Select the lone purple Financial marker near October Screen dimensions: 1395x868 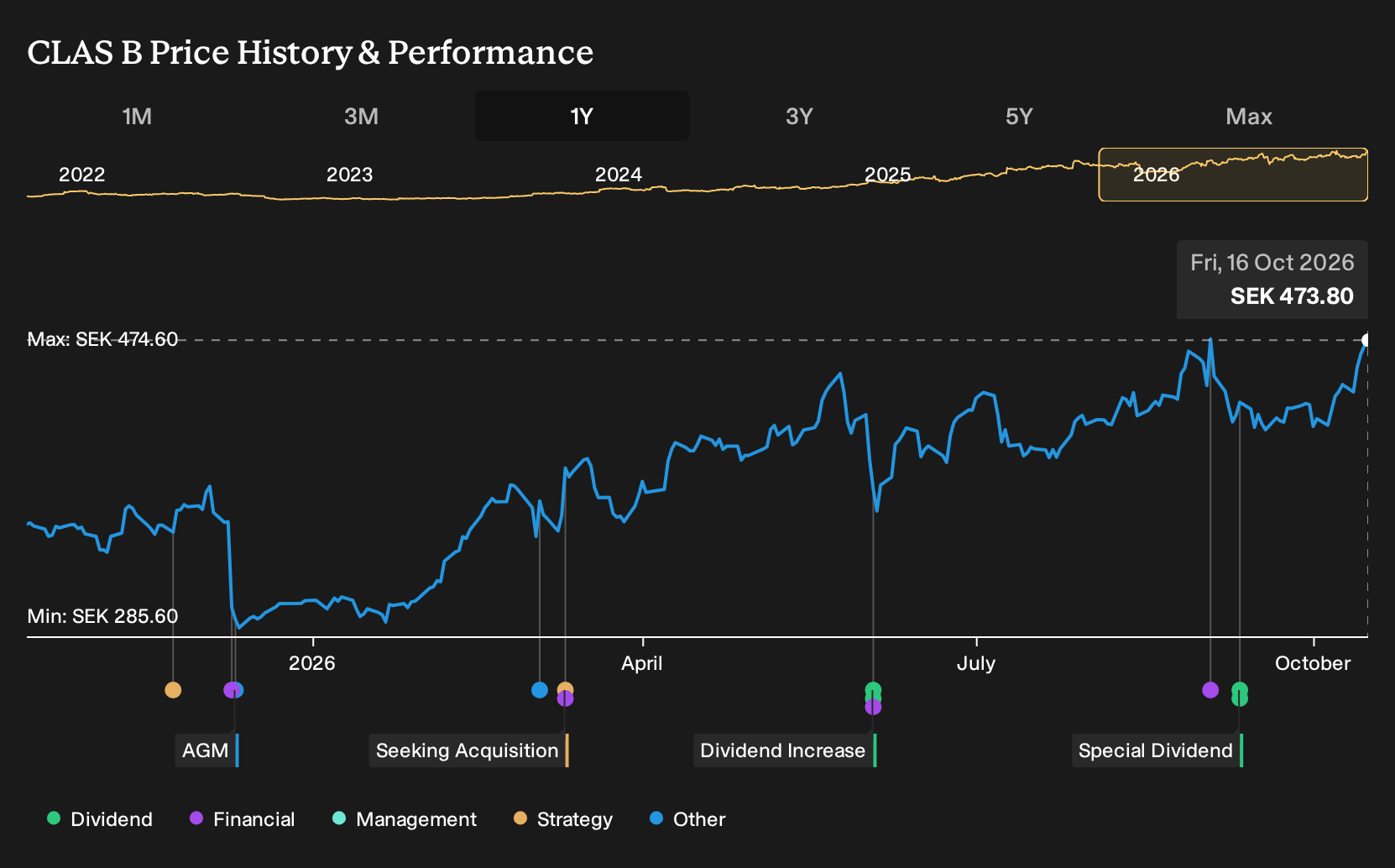pyautogui.click(x=1210, y=690)
